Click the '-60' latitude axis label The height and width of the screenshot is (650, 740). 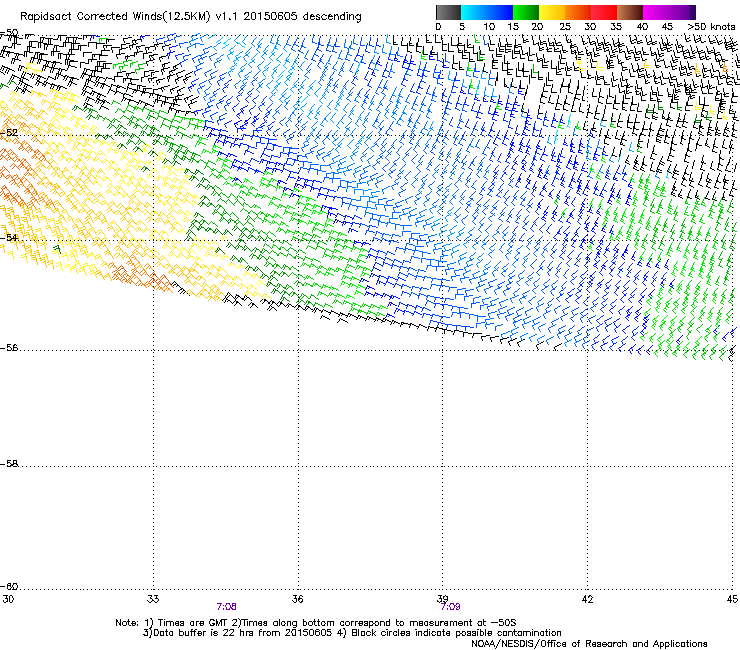pos(9,586)
